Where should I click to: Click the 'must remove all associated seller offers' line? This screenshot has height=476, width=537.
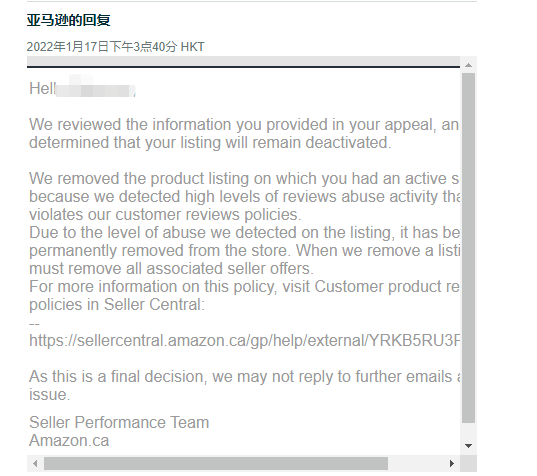[171, 268]
